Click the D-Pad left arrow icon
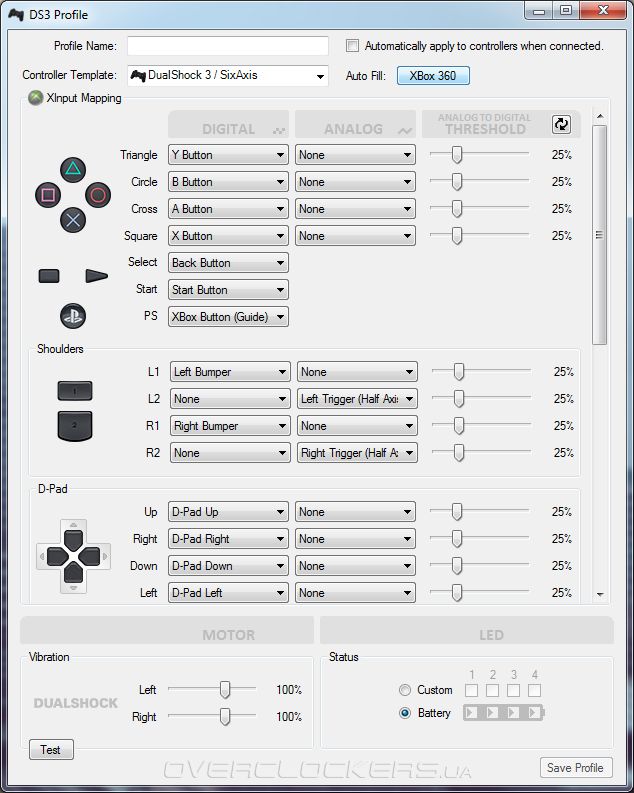 (57, 557)
